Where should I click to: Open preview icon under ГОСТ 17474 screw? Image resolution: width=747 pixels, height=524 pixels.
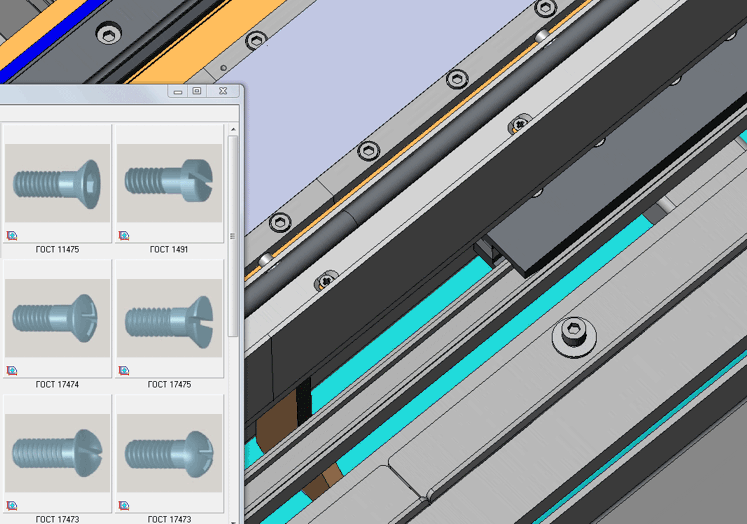(12, 371)
